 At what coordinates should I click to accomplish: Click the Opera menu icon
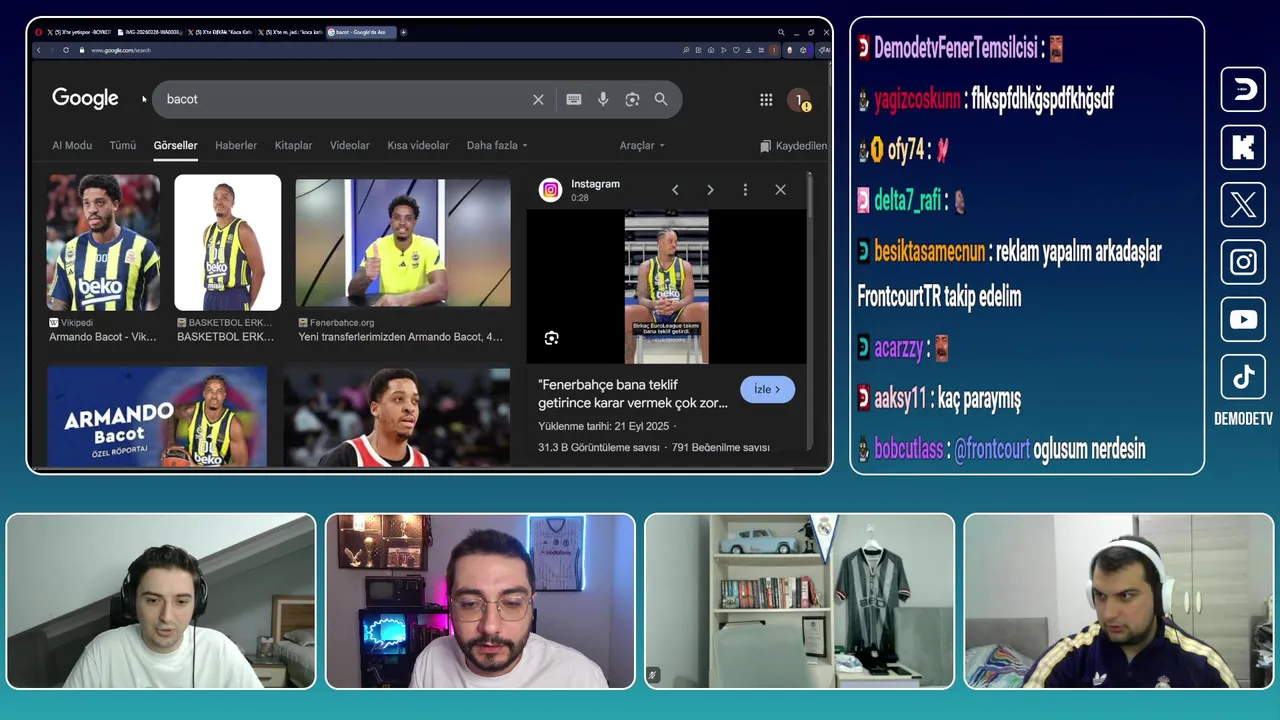click(39, 32)
